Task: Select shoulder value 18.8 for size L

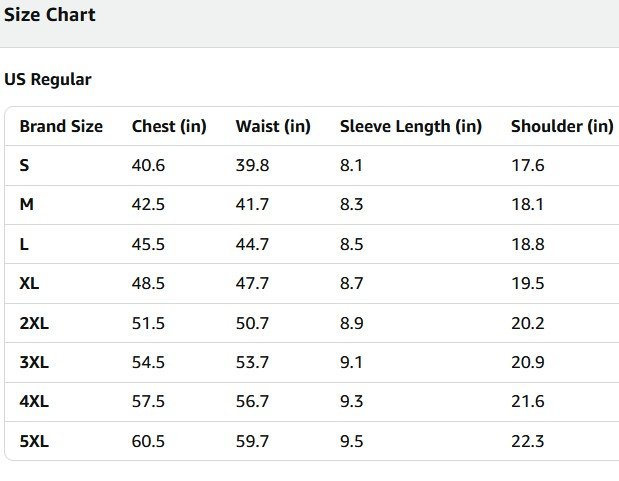Action: 527,245
